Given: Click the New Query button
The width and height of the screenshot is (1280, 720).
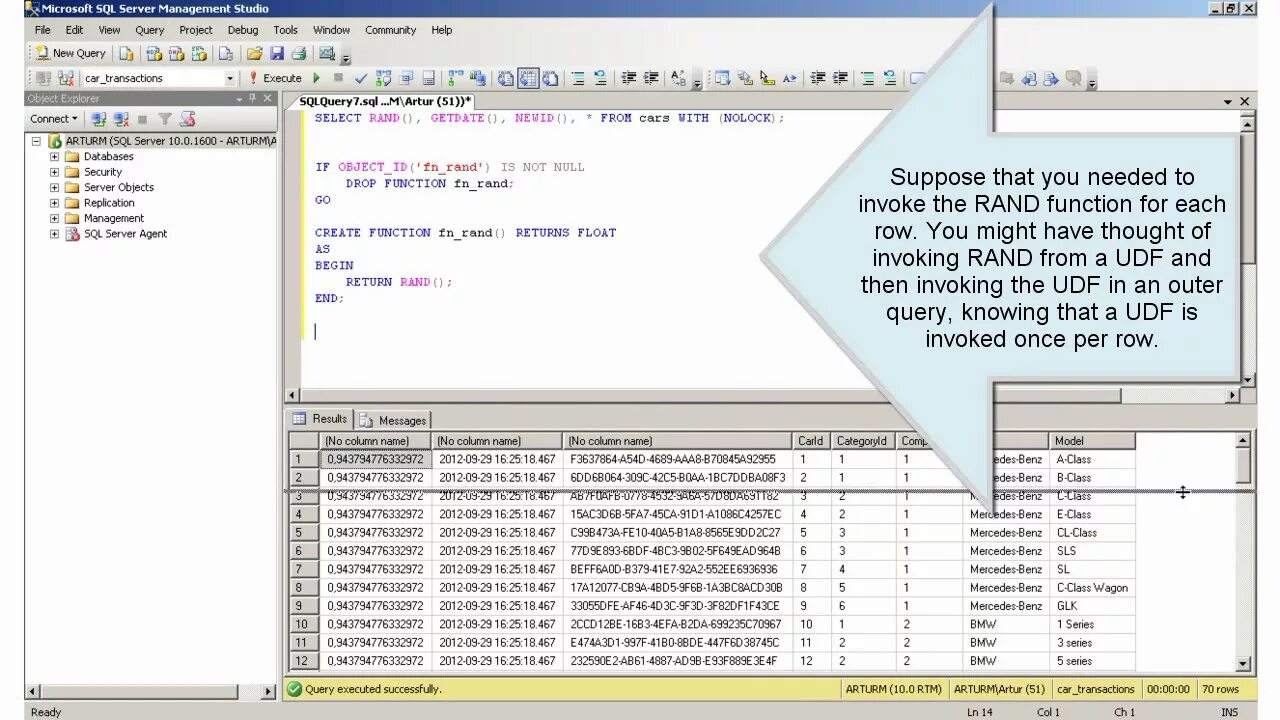Looking at the screenshot, I should pos(70,53).
